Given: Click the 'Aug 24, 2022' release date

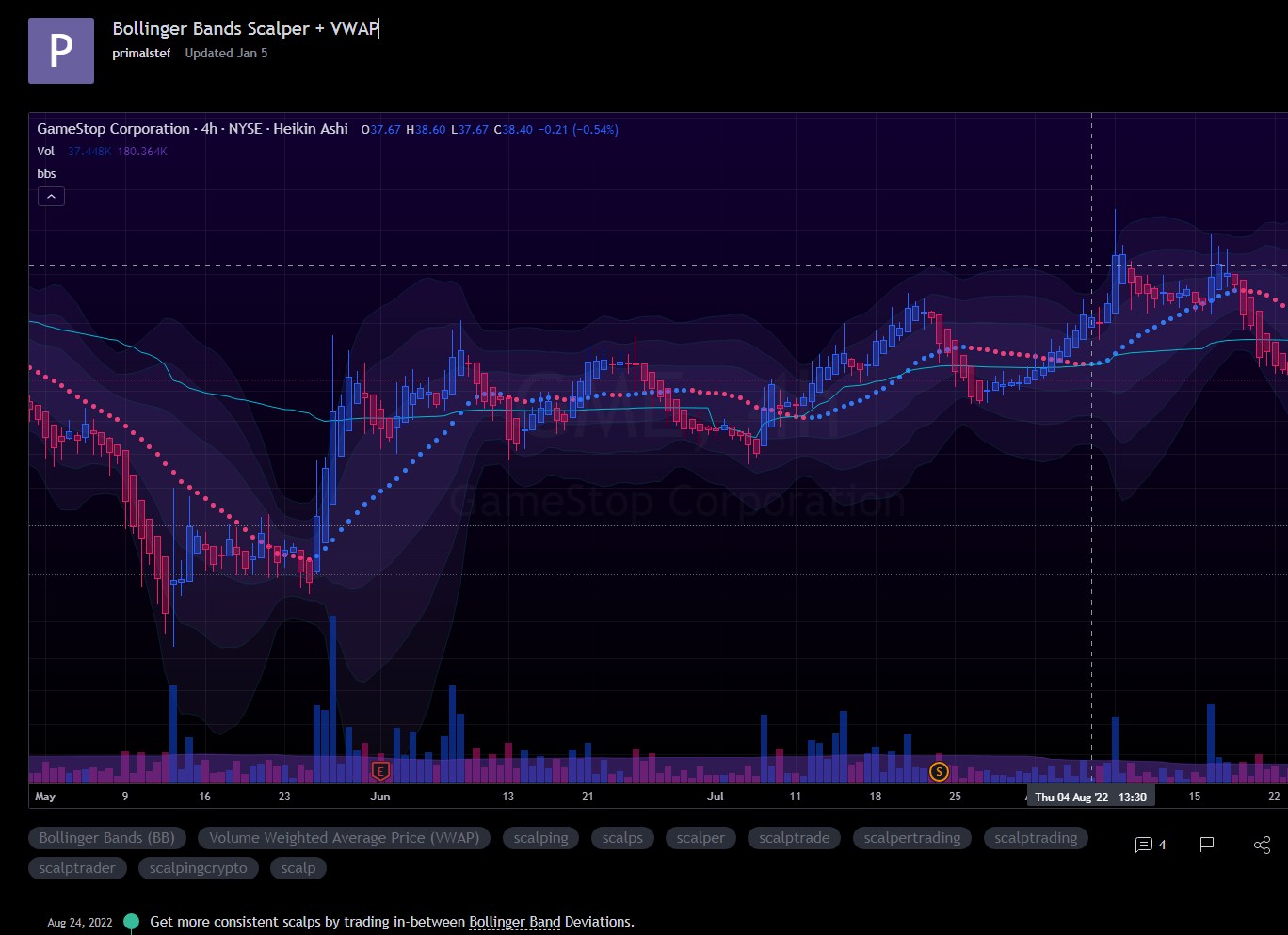Looking at the screenshot, I should pyautogui.click(x=80, y=923).
